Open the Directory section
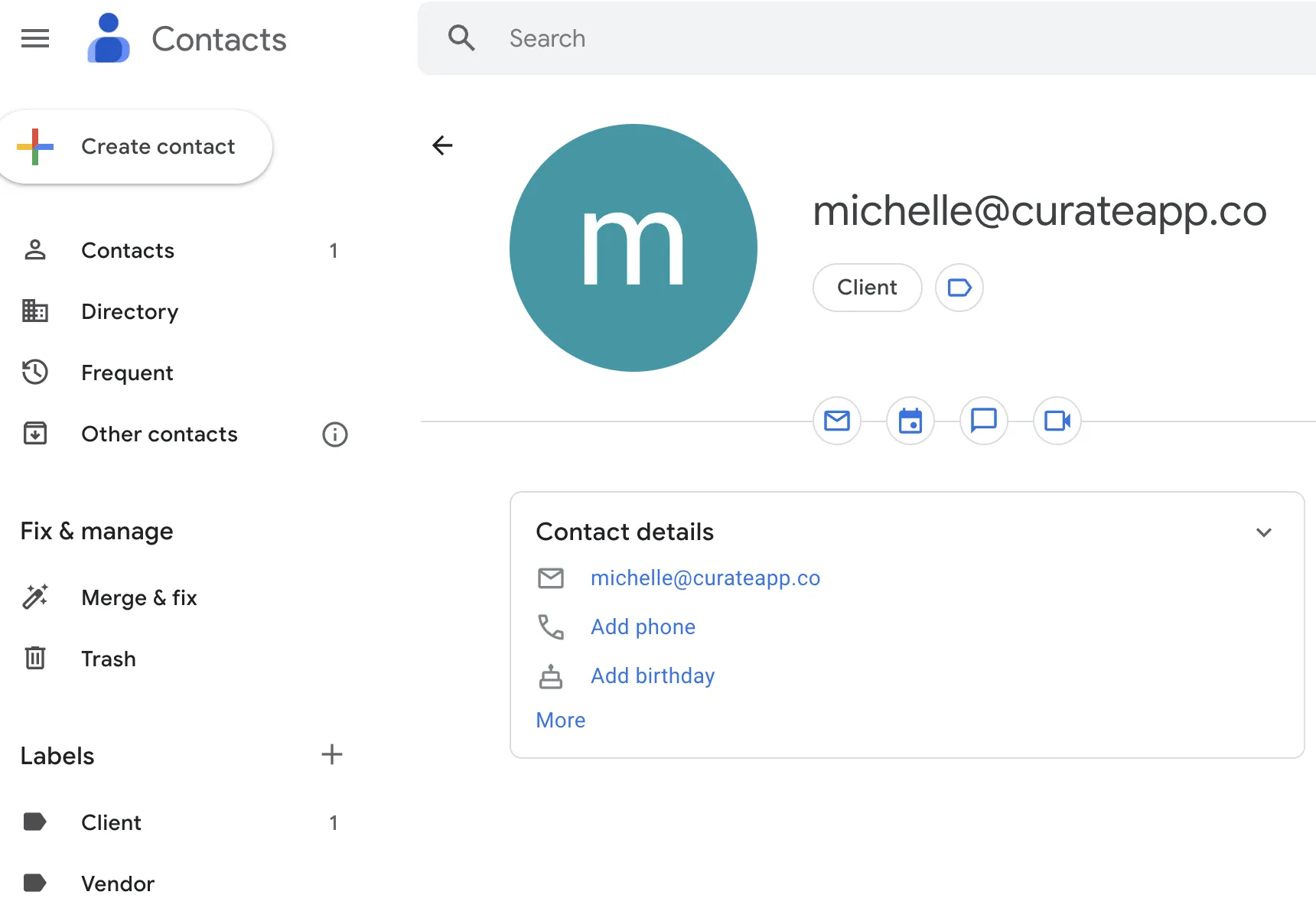 coord(129,312)
